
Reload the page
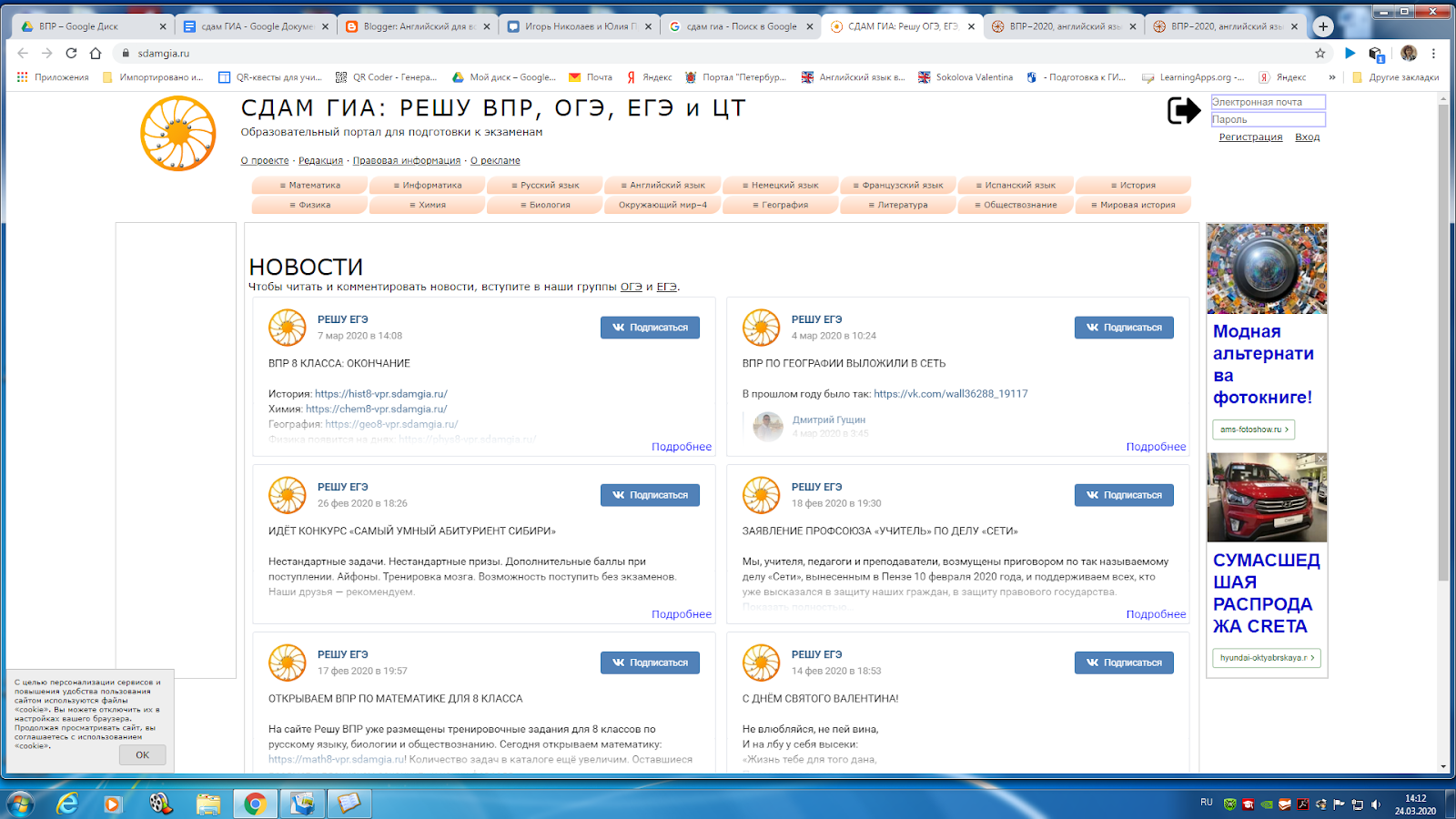pos(71,53)
